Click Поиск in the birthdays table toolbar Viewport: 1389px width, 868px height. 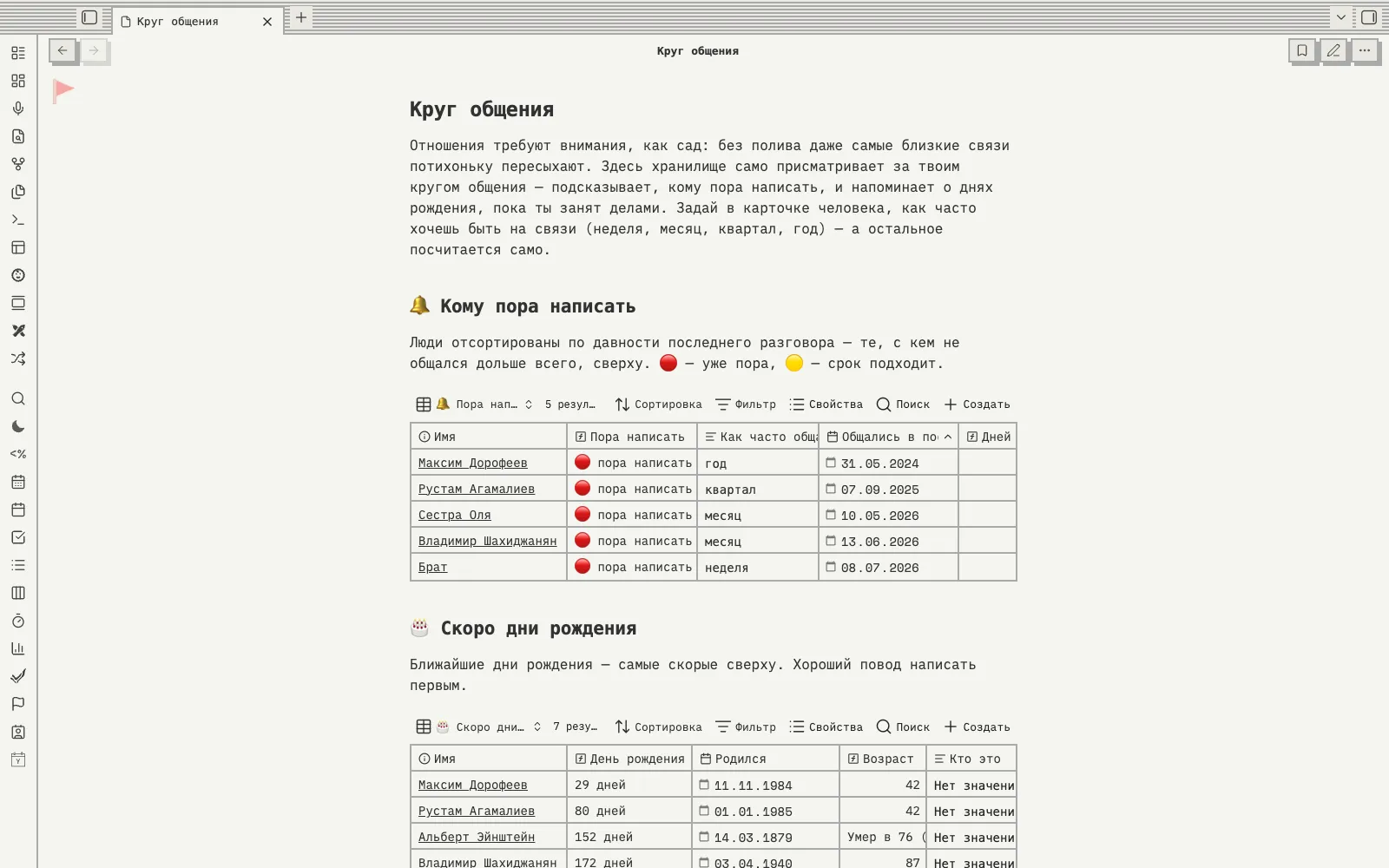point(904,727)
